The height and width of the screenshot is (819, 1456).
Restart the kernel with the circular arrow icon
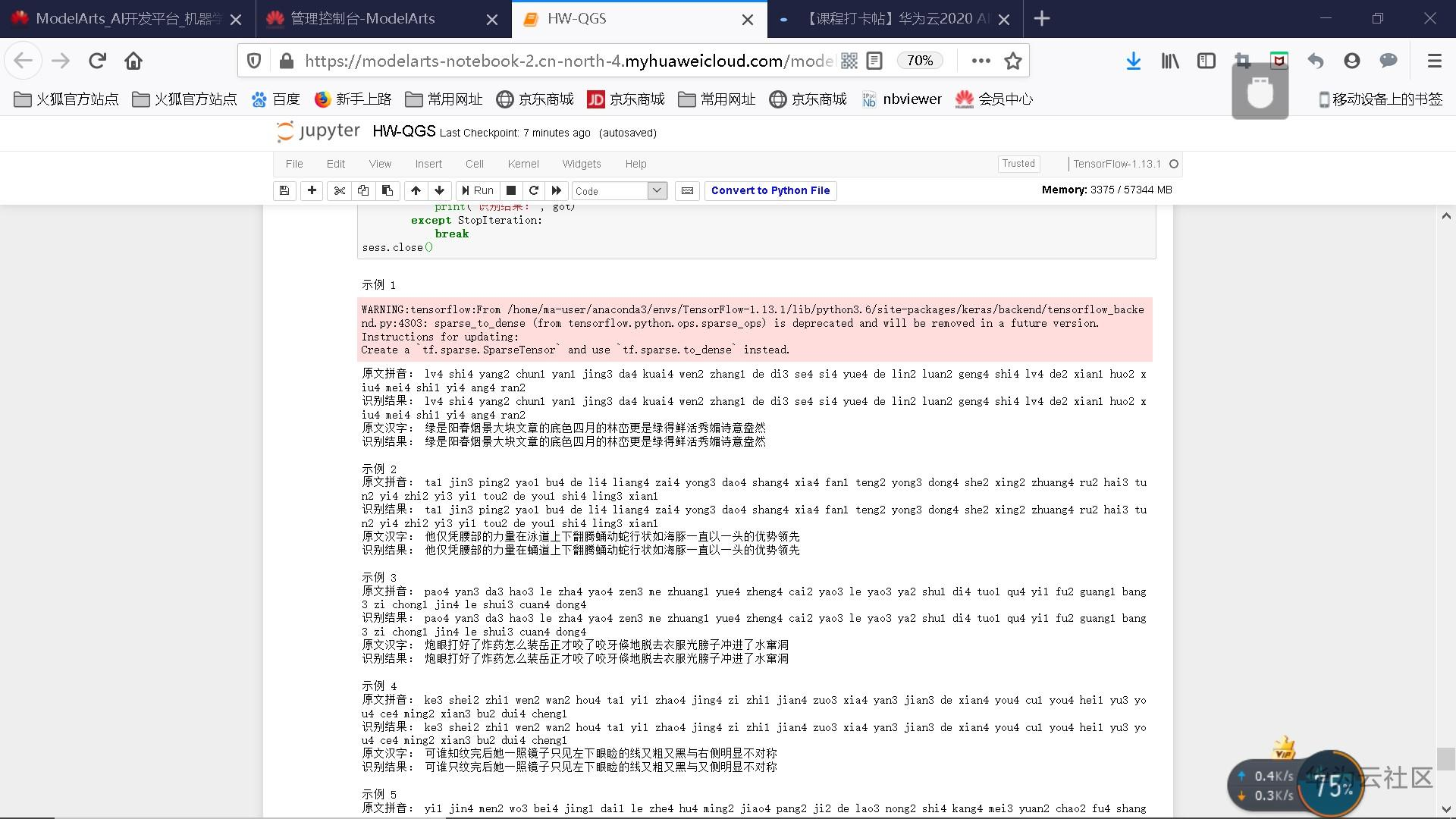534,190
